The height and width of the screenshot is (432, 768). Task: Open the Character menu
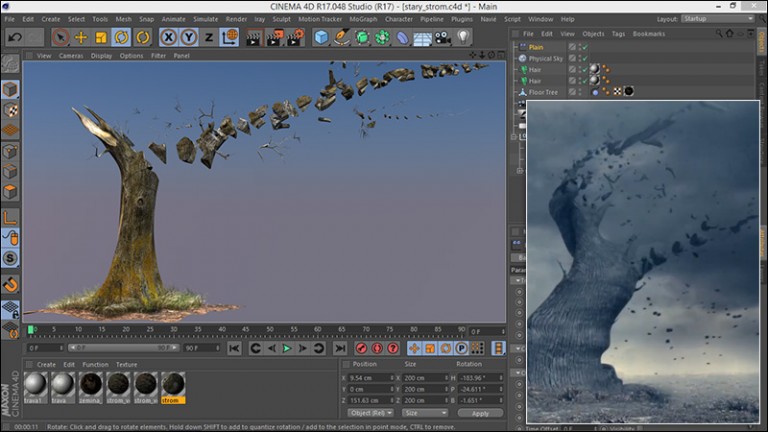[x=399, y=19]
